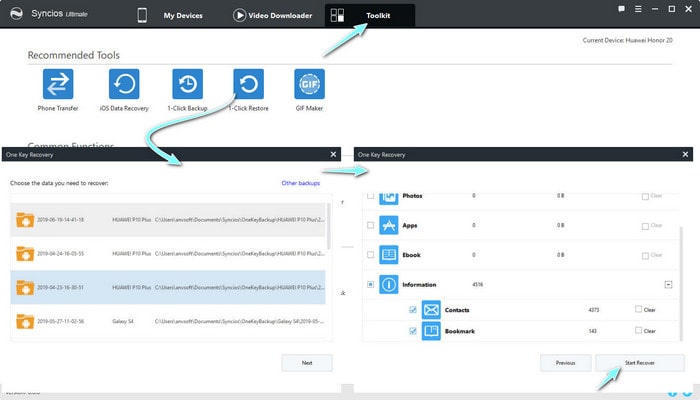700x400 pixels.
Task: Close the left One Key Recovery dialog
Action: 333,154
